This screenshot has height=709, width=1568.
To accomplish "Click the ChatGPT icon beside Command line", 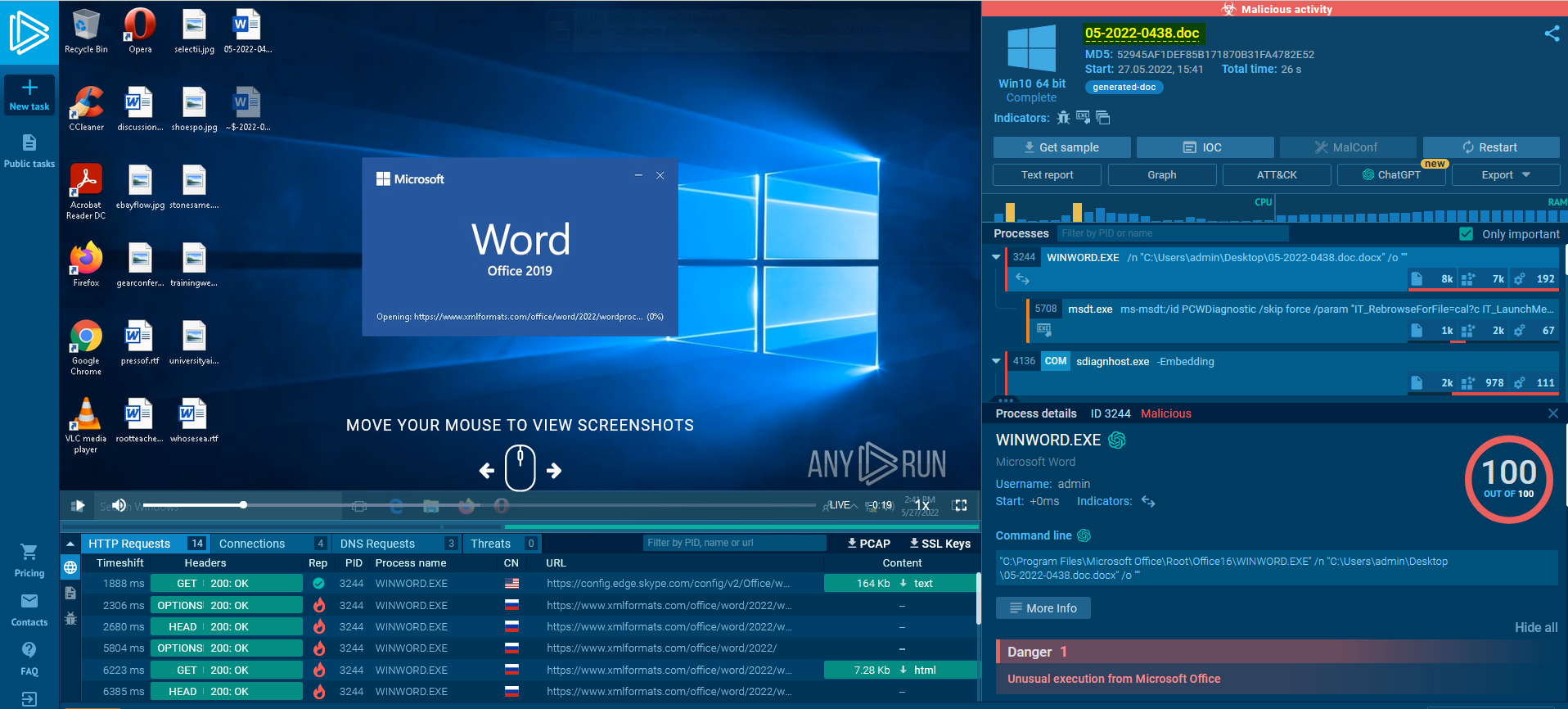I will pyautogui.click(x=1084, y=535).
